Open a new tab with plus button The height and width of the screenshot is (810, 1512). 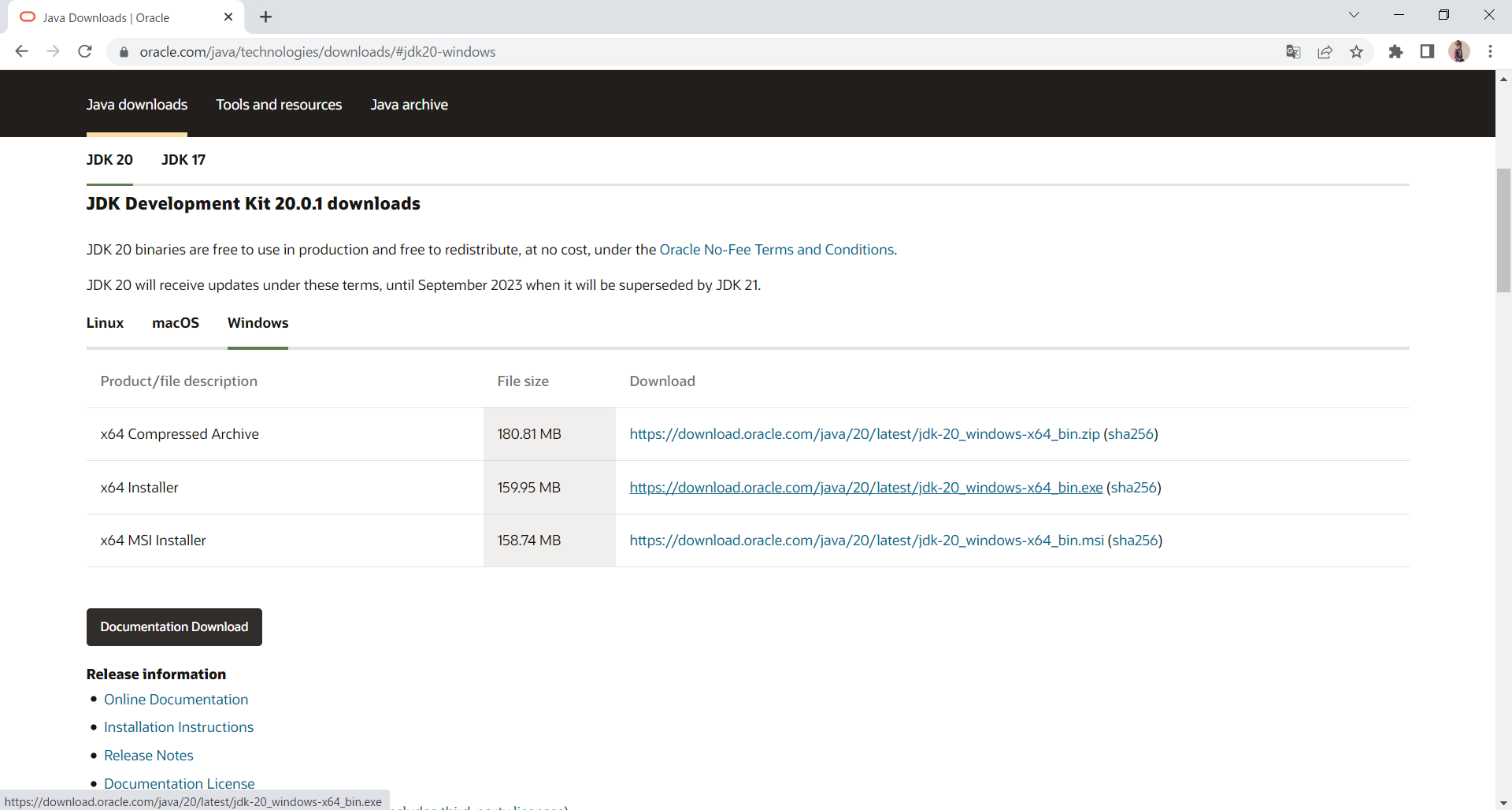266,17
